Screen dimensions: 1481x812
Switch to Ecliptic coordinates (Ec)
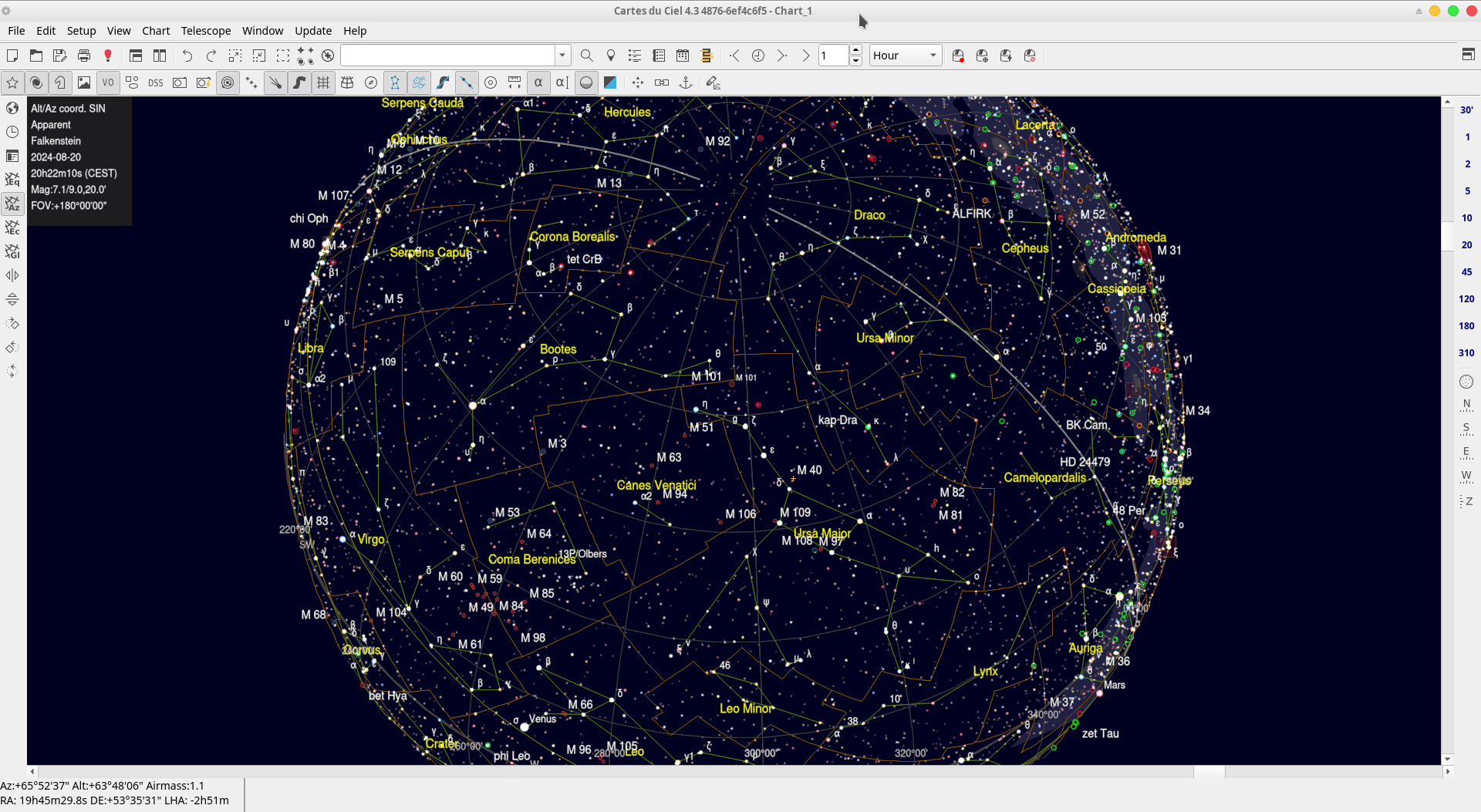(12, 227)
